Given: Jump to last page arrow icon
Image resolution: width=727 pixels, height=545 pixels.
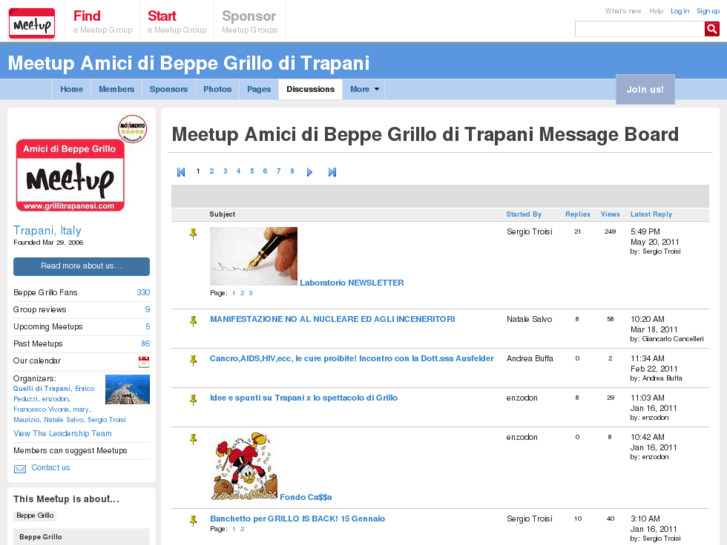Looking at the screenshot, I should point(332,172).
